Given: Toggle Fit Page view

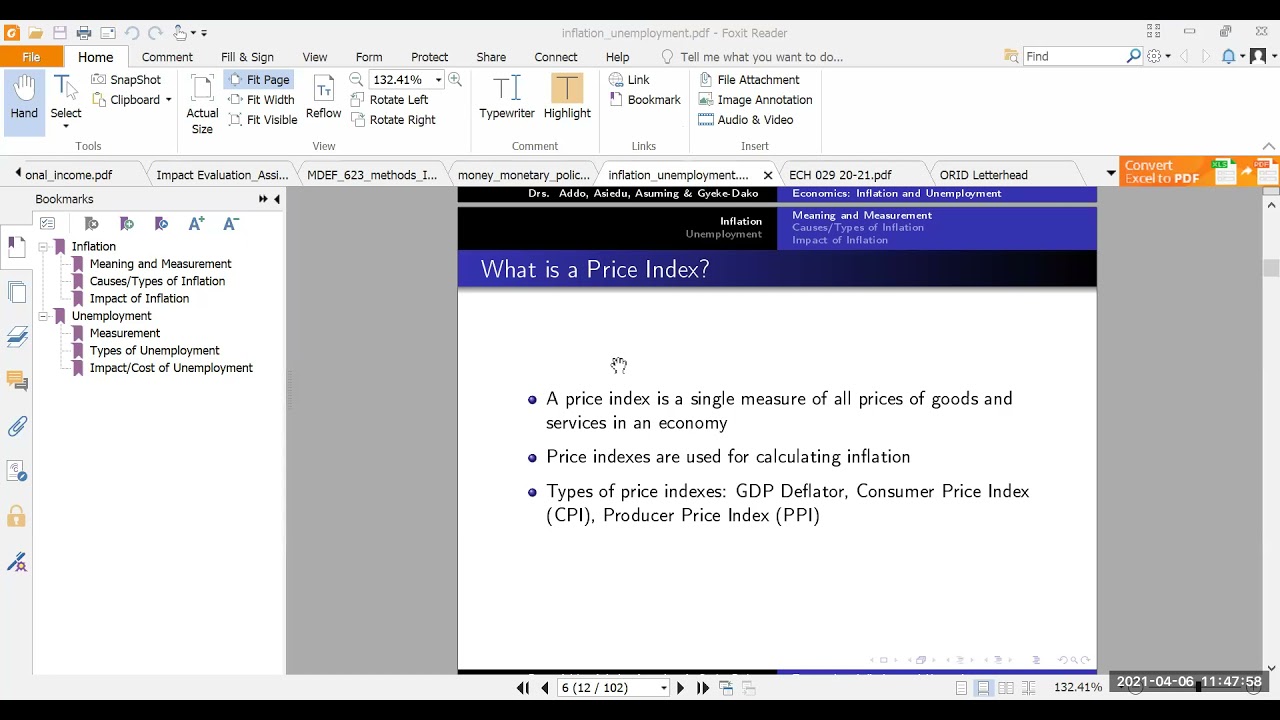Looking at the screenshot, I should (259, 79).
